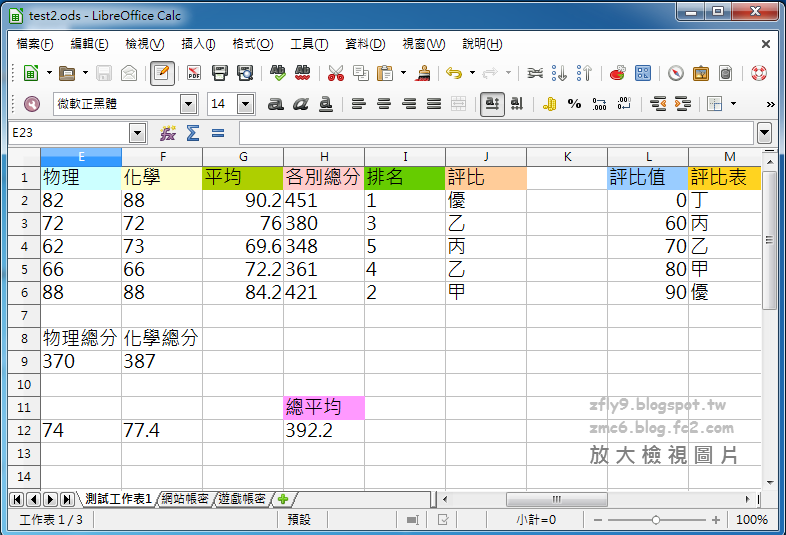This screenshot has width=786, height=535.
Task: Sort the data in ascending order
Action: (x=559, y=73)
